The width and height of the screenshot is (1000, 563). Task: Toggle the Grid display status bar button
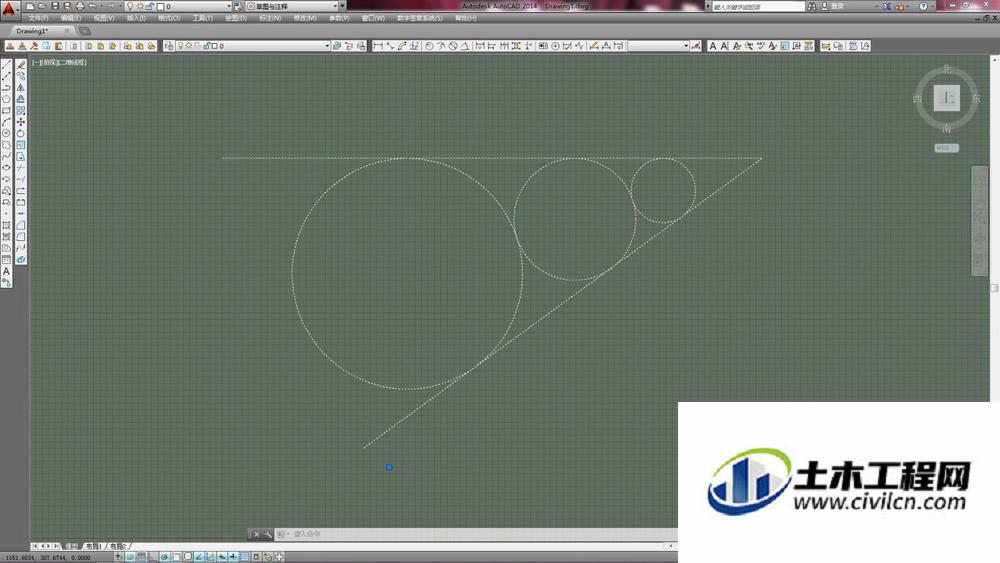tap(141, 557)
